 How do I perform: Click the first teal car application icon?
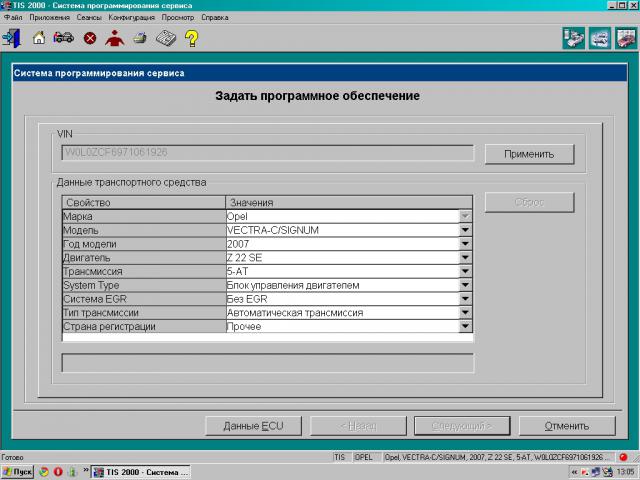coord(573,38)
